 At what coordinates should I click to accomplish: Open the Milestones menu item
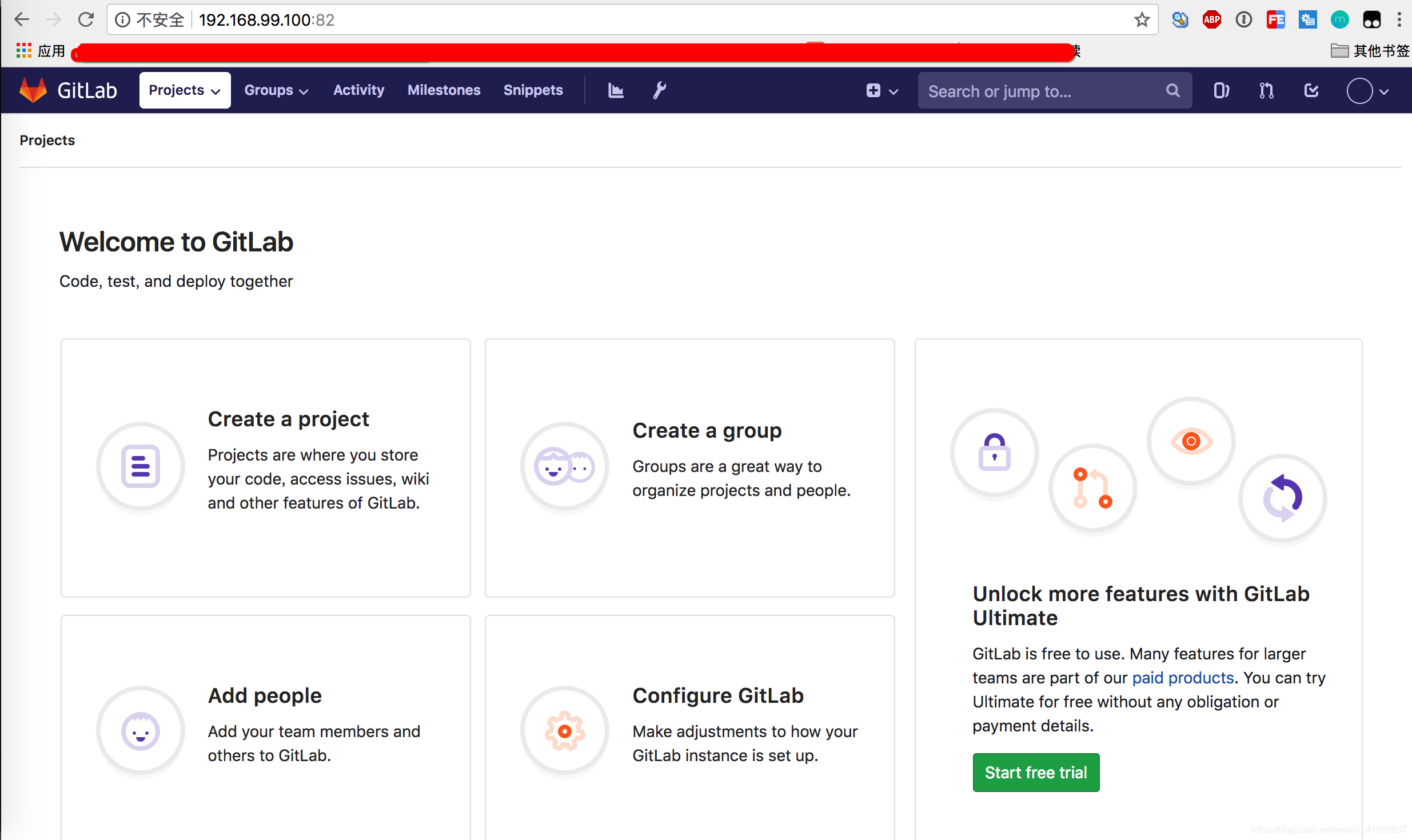(x=444, y=90)
